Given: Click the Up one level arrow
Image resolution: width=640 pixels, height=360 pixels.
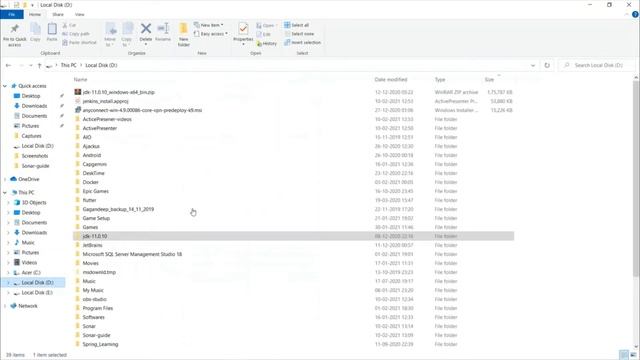Looking at the screenshot, I should pos(40,65).
